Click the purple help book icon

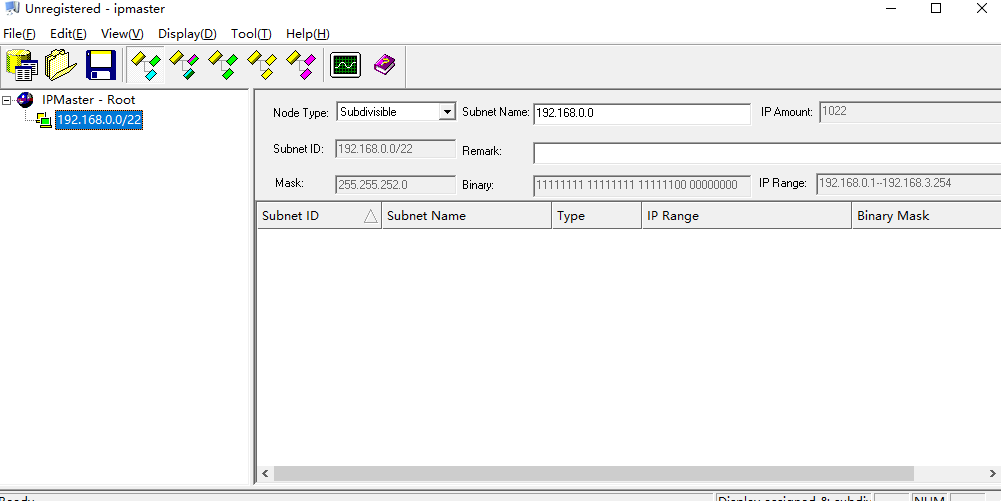tap(384, 66)
